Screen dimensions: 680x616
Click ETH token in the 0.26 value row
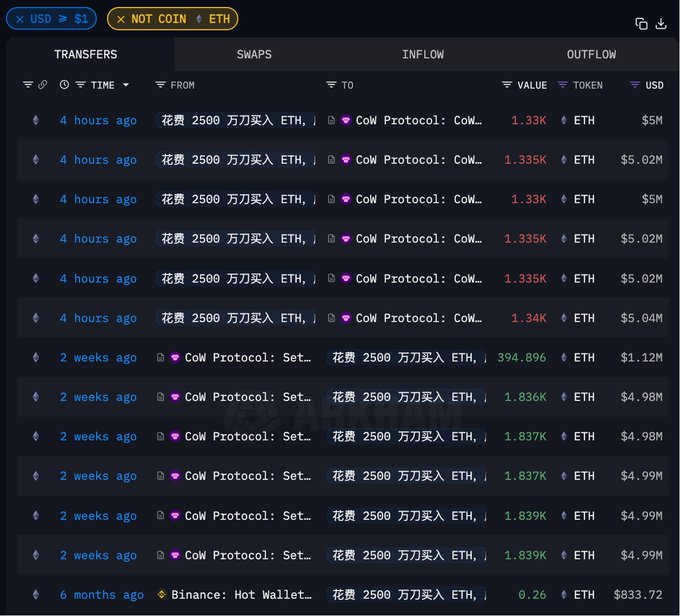click(584, 595)
